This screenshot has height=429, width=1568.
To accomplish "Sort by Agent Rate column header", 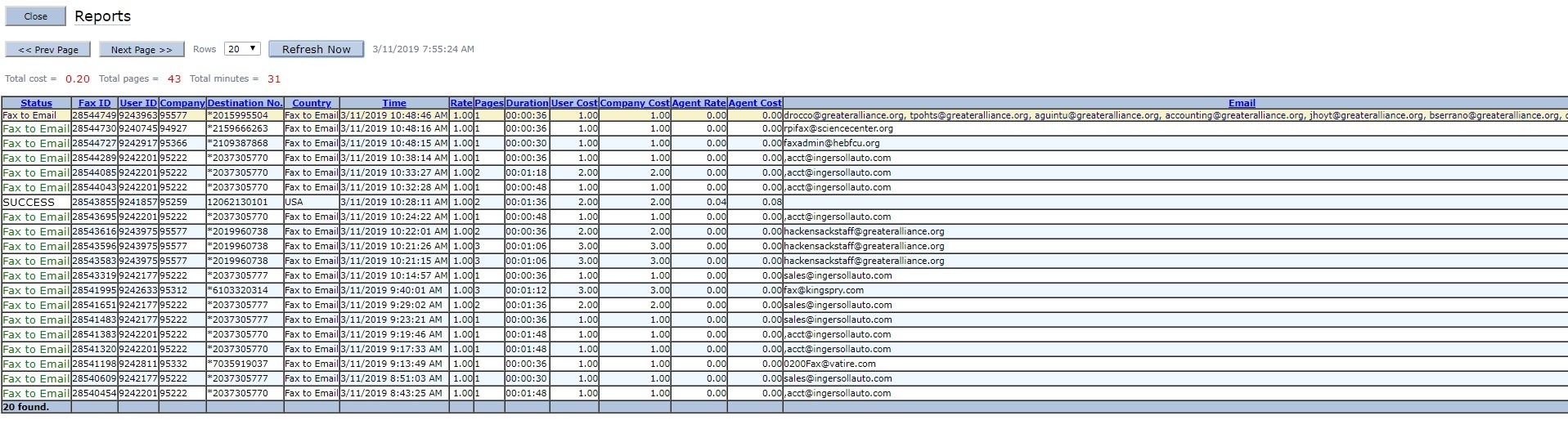I will pos(699,103).
